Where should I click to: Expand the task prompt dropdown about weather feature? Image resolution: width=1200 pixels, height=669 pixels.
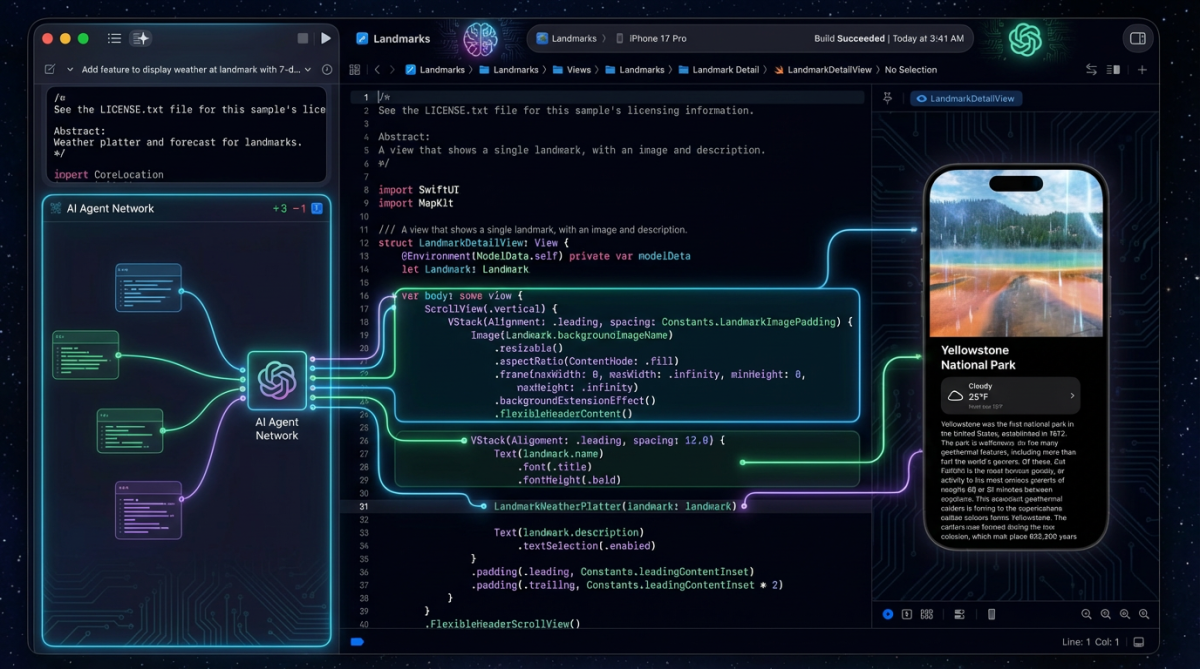(308, 70)
